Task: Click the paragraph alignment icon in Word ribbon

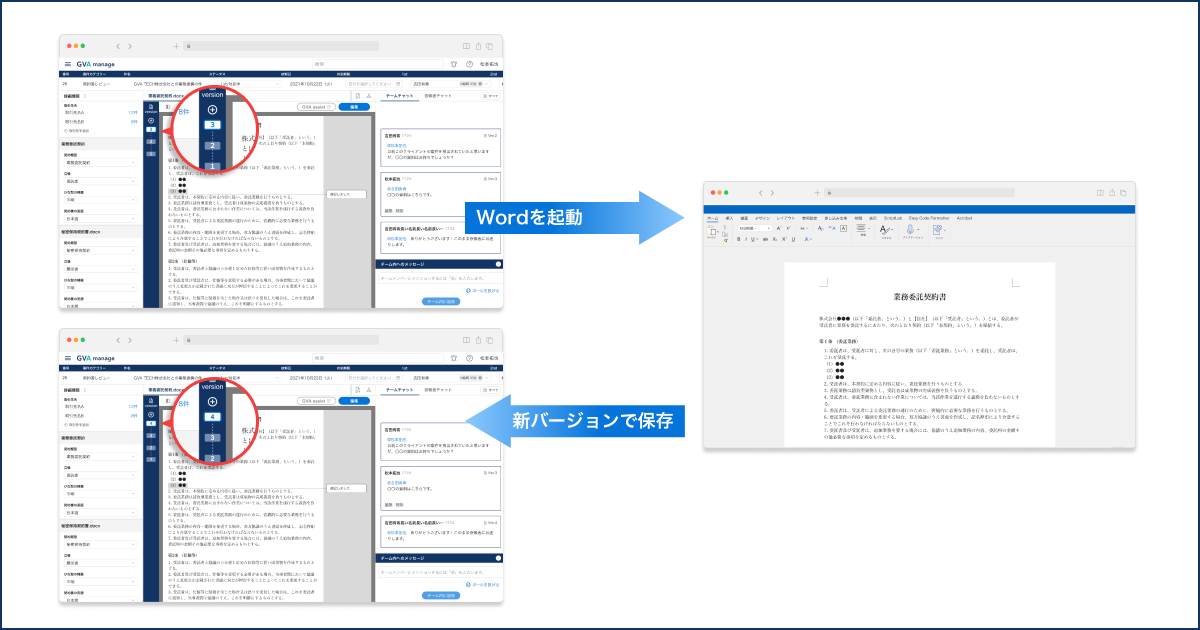Action: point(861,229)
